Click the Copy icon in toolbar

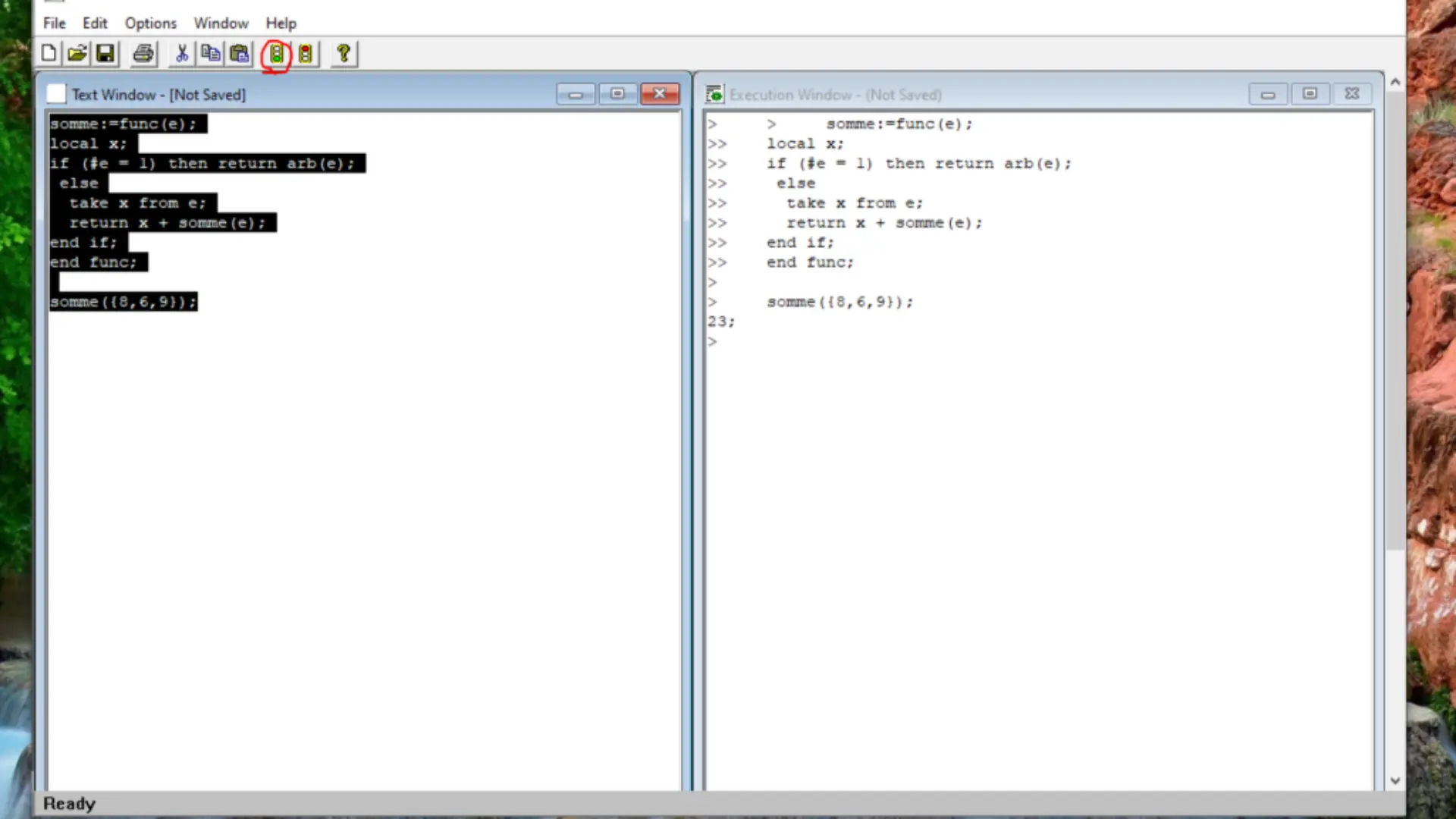click(x=210, y=53)
